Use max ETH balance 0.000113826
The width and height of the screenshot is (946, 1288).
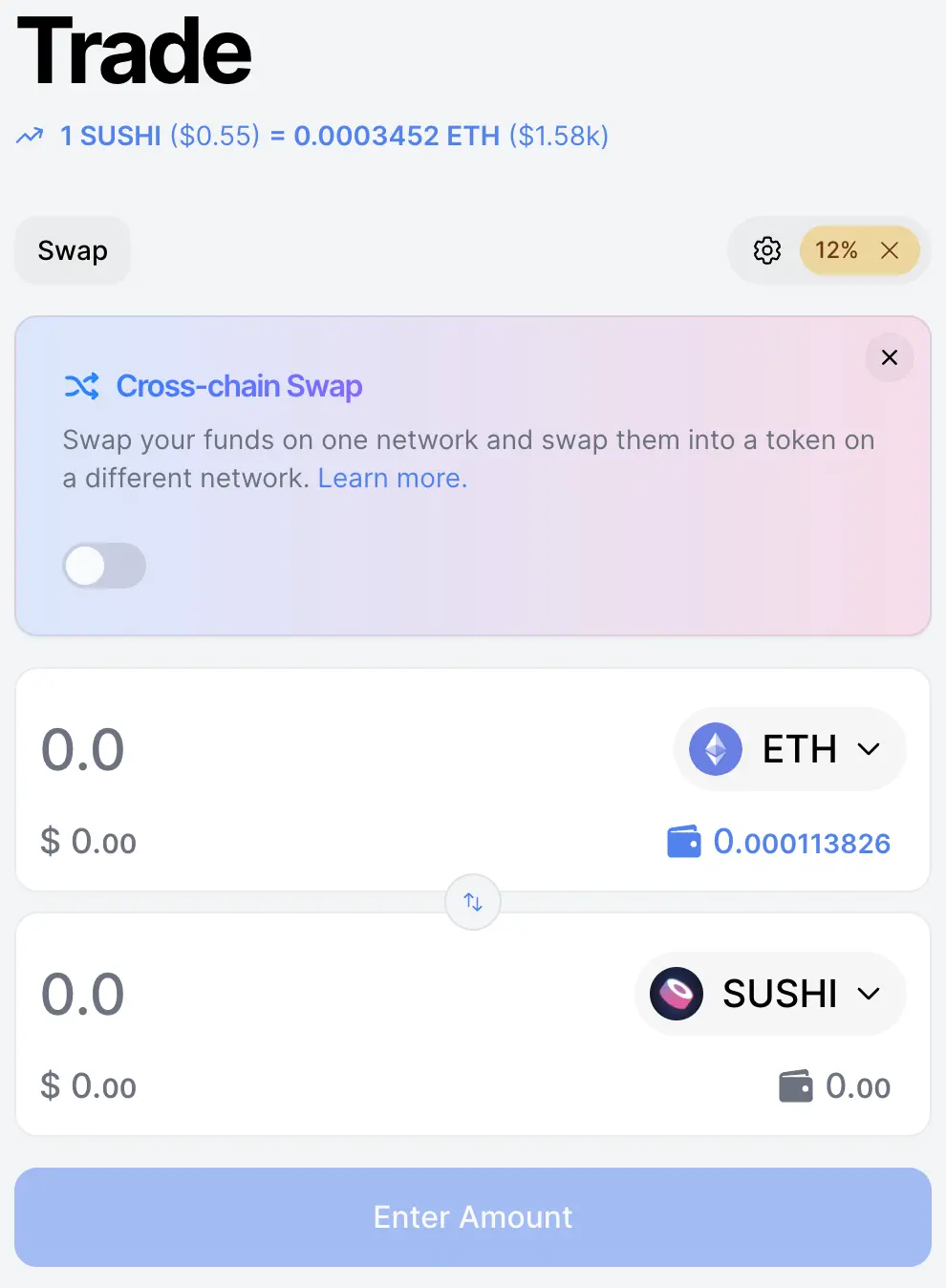tap(802, 843)
